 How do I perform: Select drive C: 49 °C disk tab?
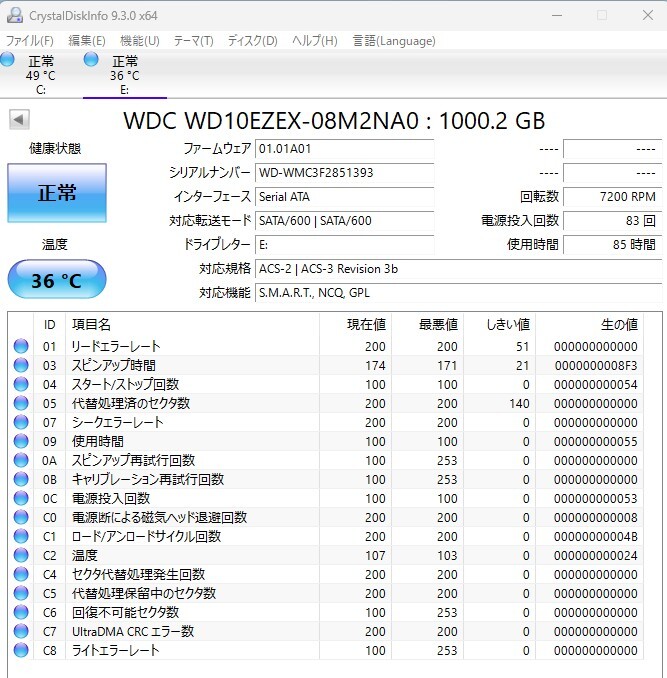[x=40, y=74]
